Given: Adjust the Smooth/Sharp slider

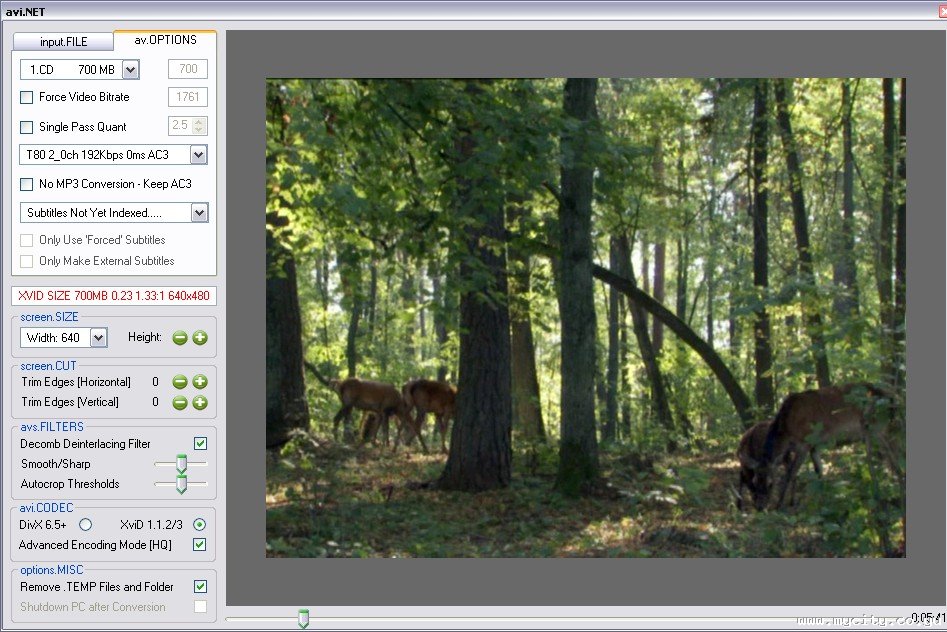Looking at the screenshot, I should [x=181, y=464].
